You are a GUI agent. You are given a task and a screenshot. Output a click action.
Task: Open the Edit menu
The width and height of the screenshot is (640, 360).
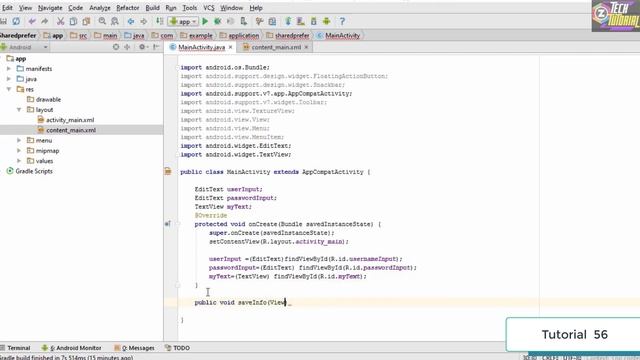[7, 8]
